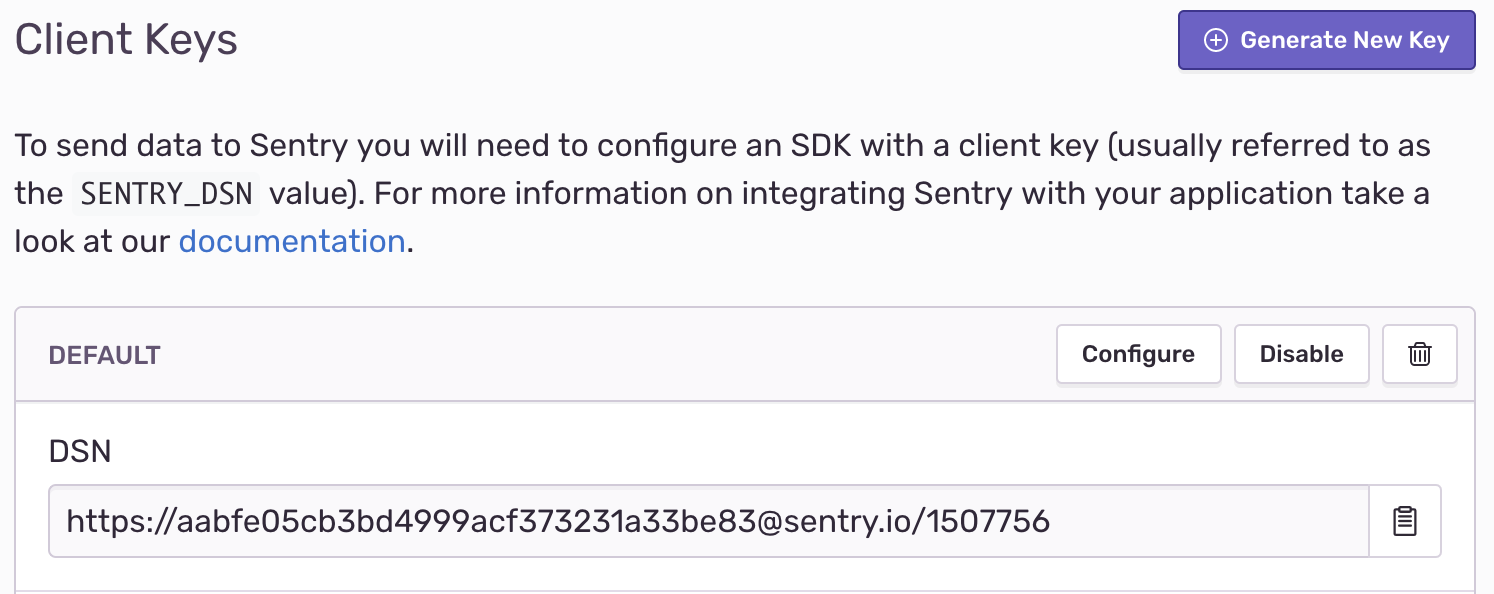Screen dimensions: 1494x594
Task: Click the Client Keys page heading
Action: click(x=125, y=40)
